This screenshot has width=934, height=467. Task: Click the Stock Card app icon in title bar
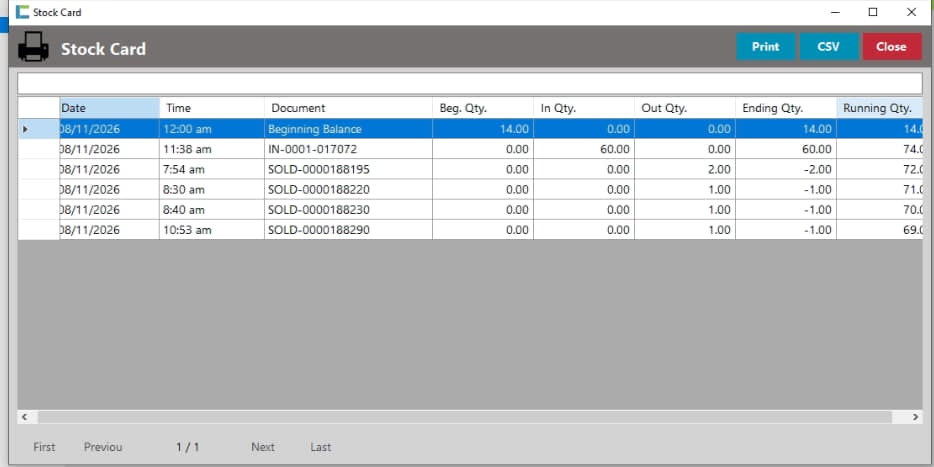23,12
